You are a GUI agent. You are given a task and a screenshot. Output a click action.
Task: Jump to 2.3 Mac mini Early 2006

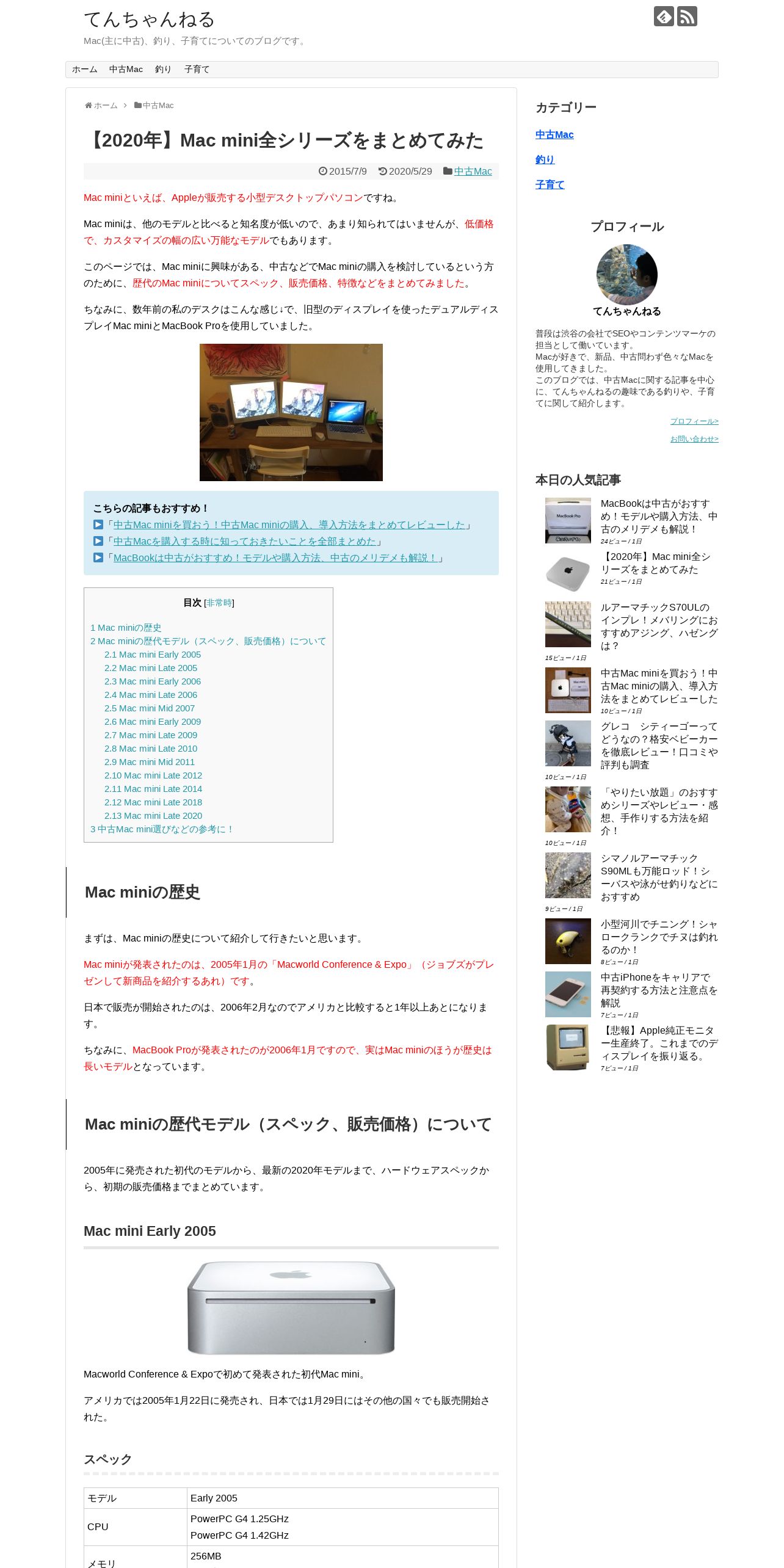(x=153, y=681)
